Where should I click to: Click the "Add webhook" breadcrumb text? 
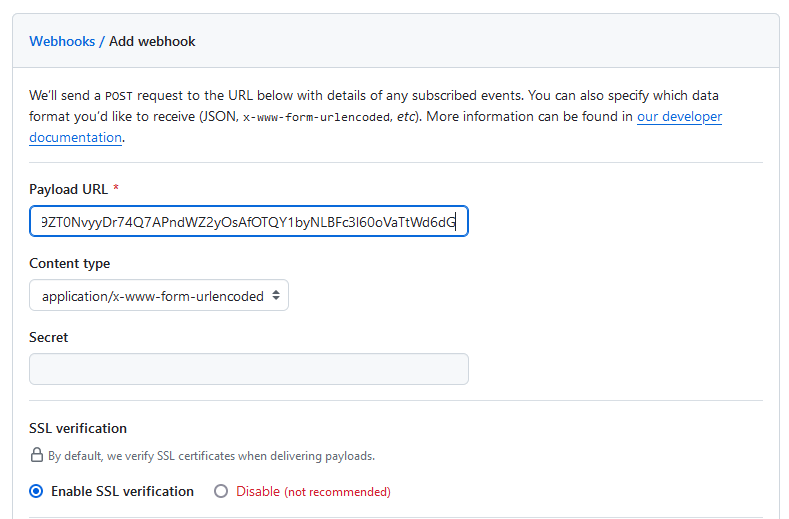pos(152,41)
